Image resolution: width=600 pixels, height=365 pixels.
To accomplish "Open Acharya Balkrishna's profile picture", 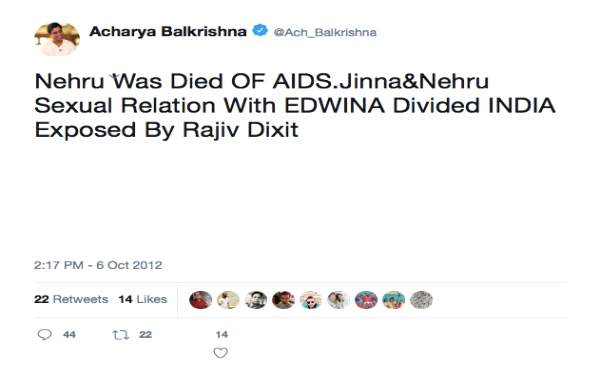I will pos(57,39).
